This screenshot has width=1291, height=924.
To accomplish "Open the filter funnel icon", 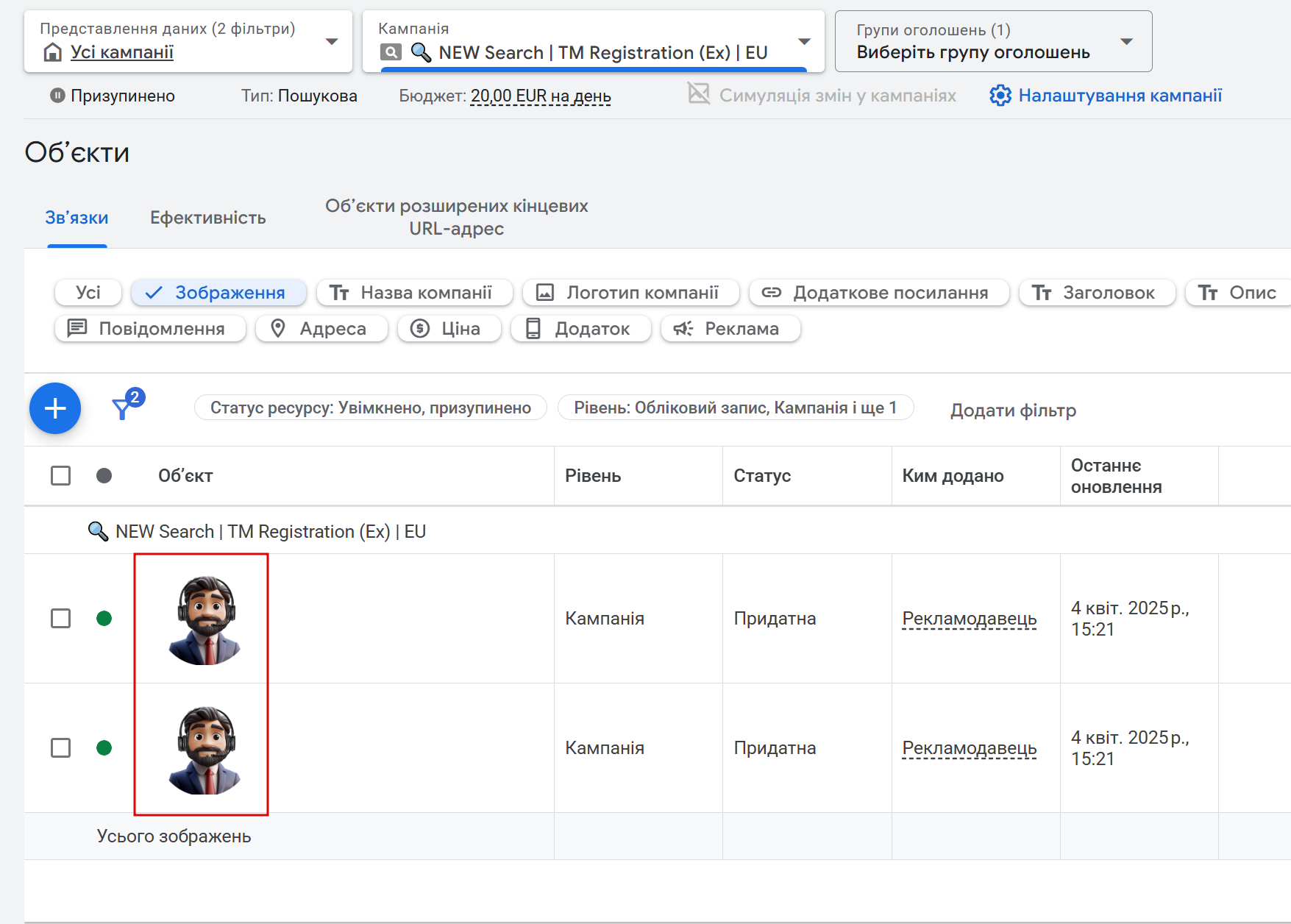I will (123, 408).
